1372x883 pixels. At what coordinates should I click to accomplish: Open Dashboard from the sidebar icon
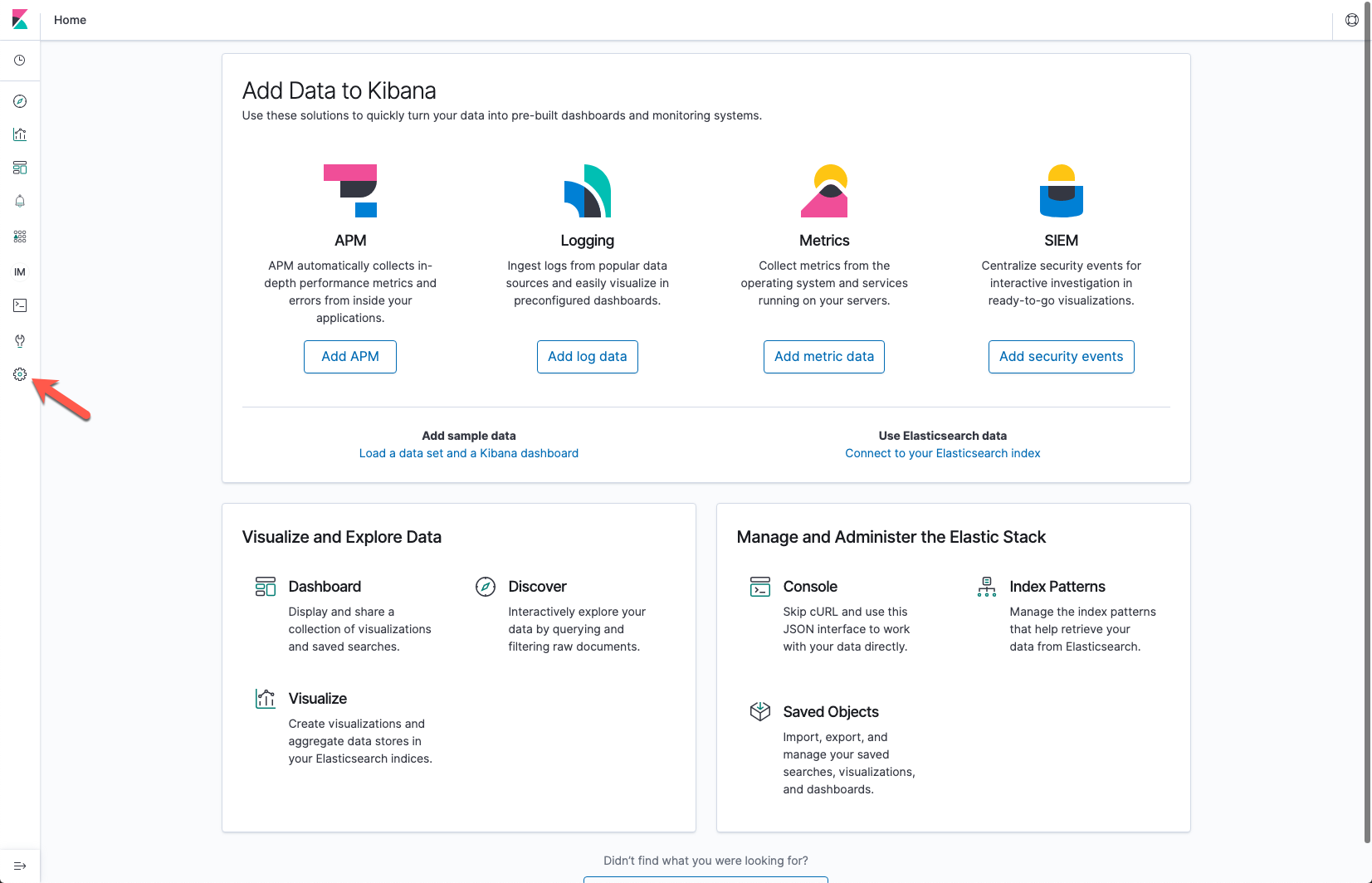click(20, 168)
